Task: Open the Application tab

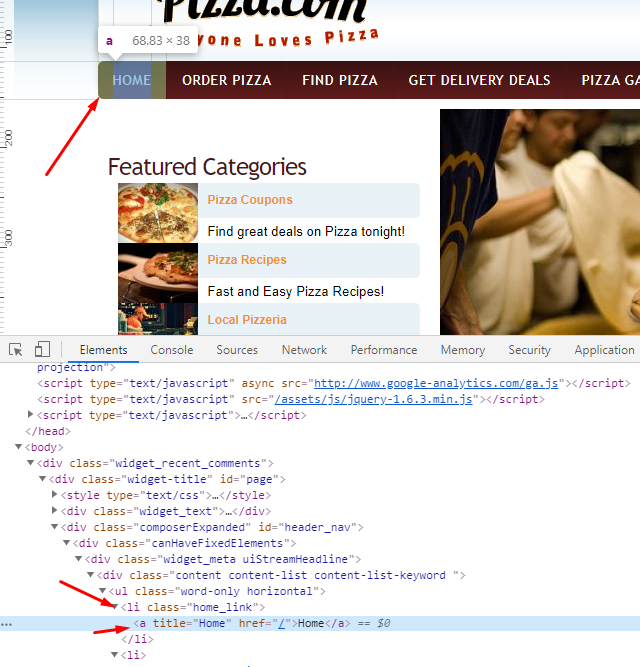Action: [604, 350]
